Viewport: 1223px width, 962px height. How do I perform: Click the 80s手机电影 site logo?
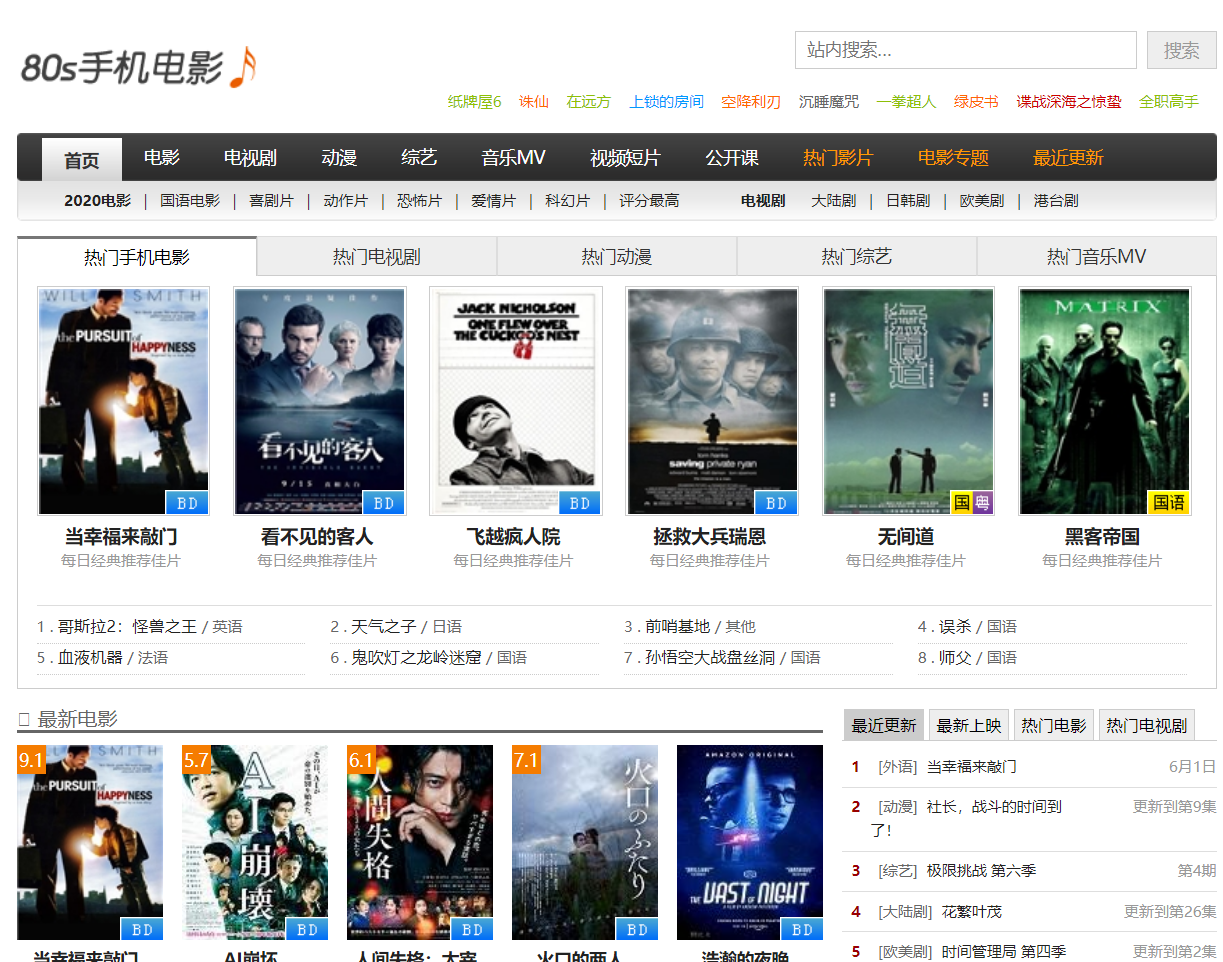click(x=138, y=67)
